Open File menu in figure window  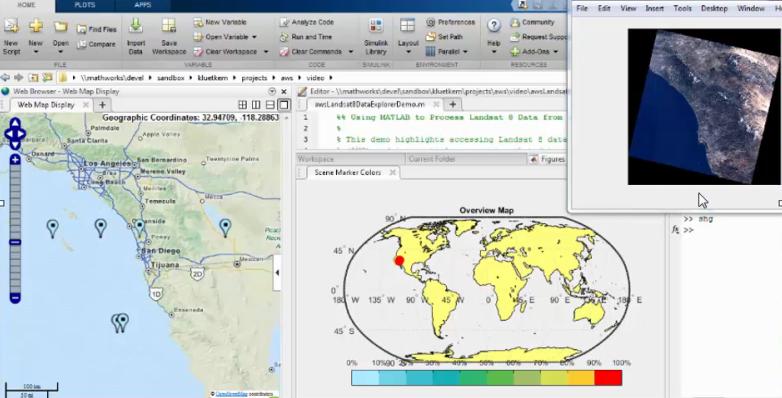[x=582, y=8]
